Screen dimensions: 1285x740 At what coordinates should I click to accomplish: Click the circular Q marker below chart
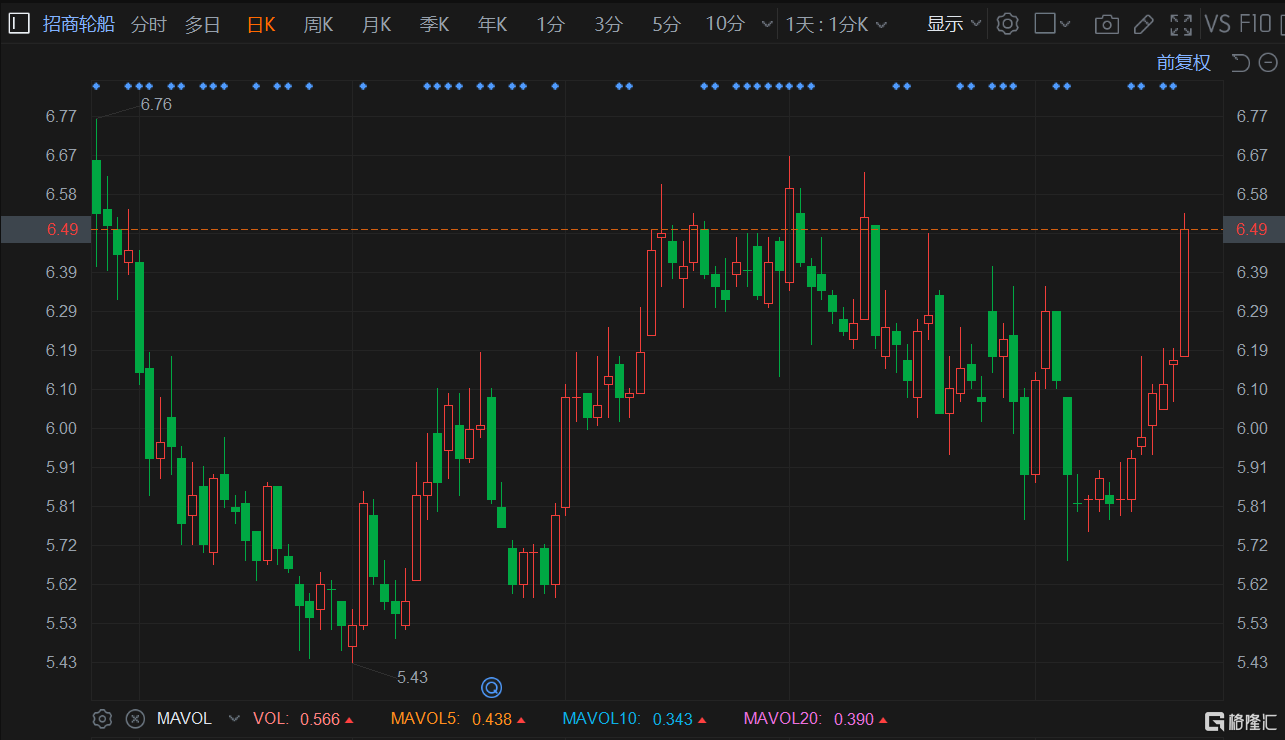pyautogui.click(x=491, y=687)
